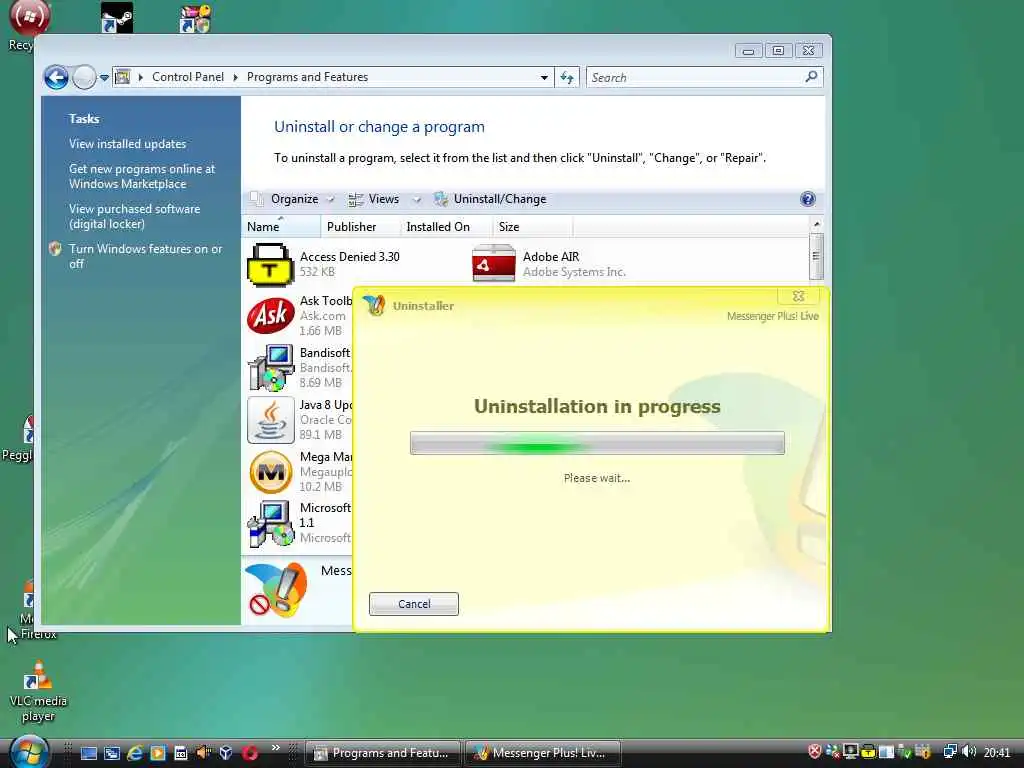1024x768 pixels.
Task: Click Show Desktop in the Quick Launch
Action: point(89,754)
